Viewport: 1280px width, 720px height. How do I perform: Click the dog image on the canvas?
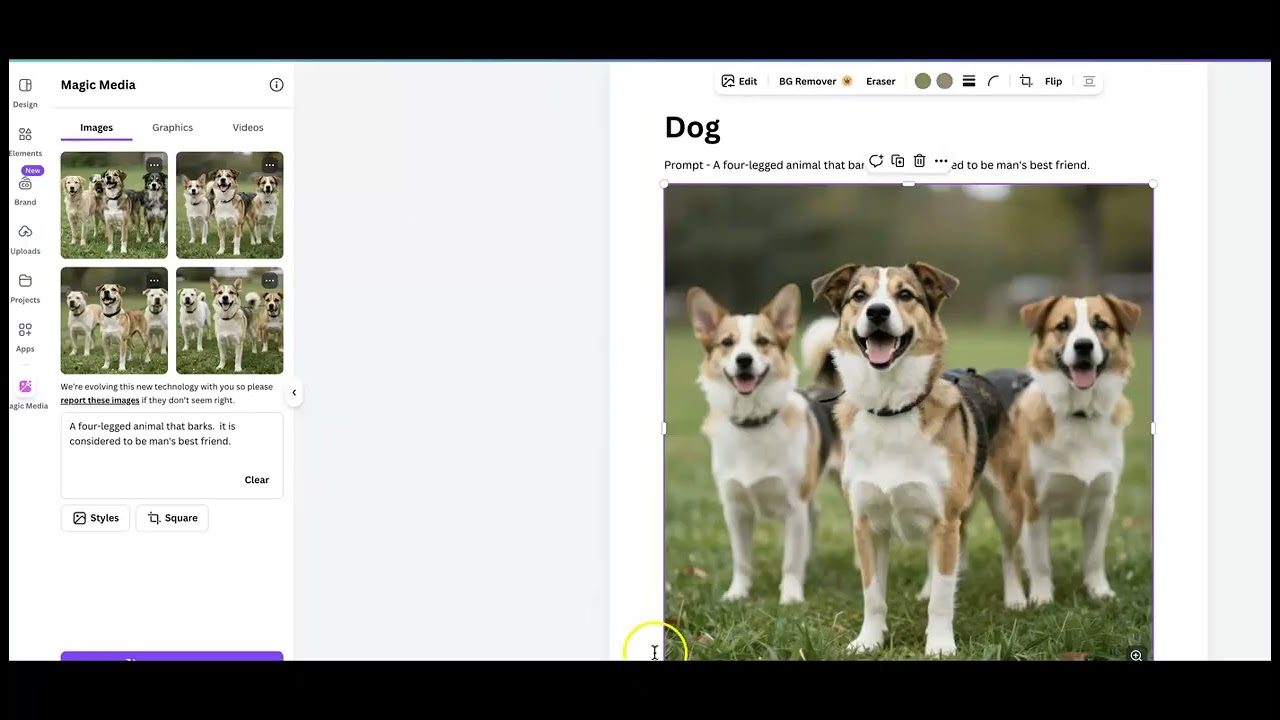(908, 422)
